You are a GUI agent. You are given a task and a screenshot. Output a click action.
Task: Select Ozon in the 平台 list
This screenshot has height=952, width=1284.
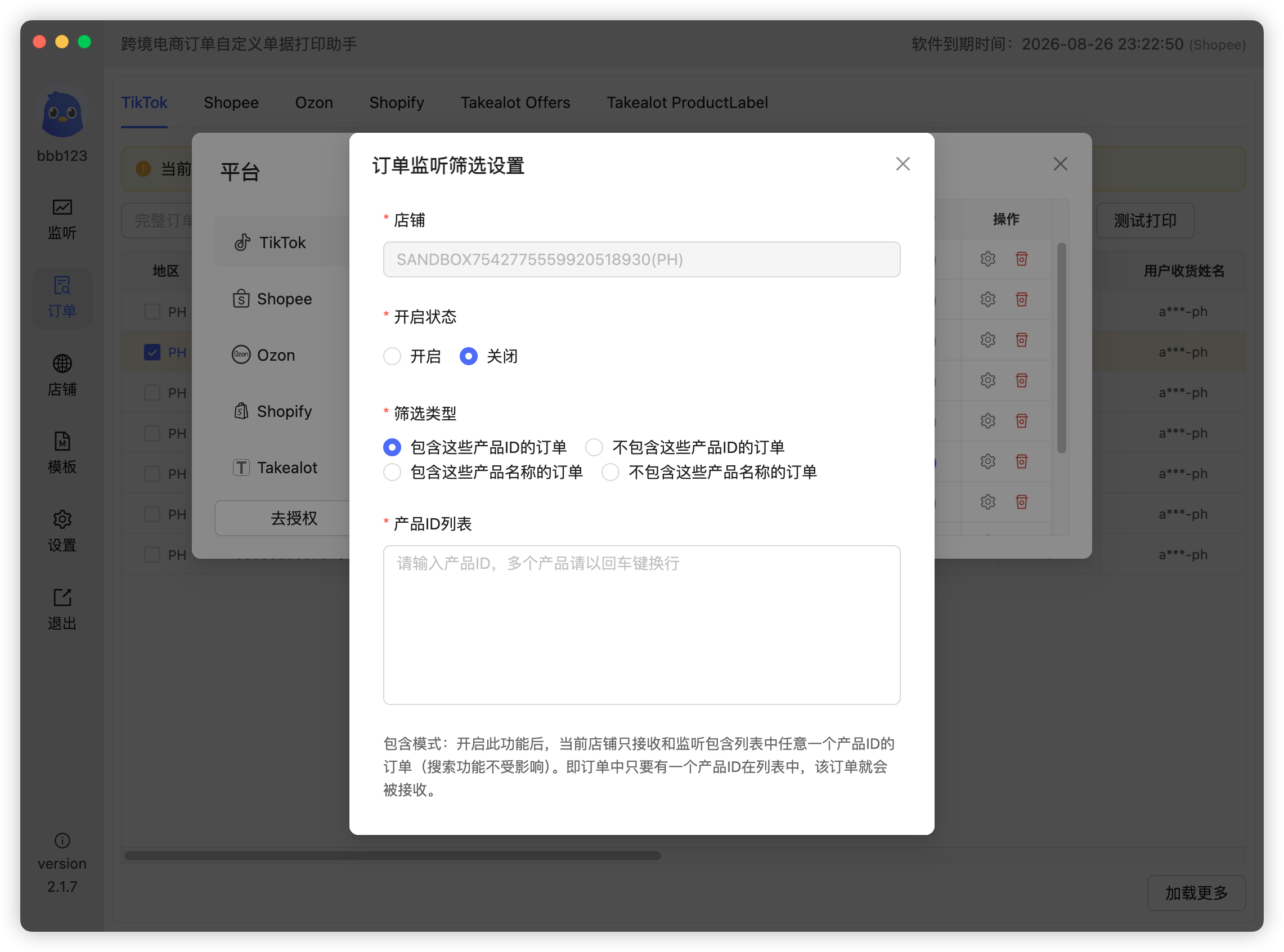click(263, 355)
